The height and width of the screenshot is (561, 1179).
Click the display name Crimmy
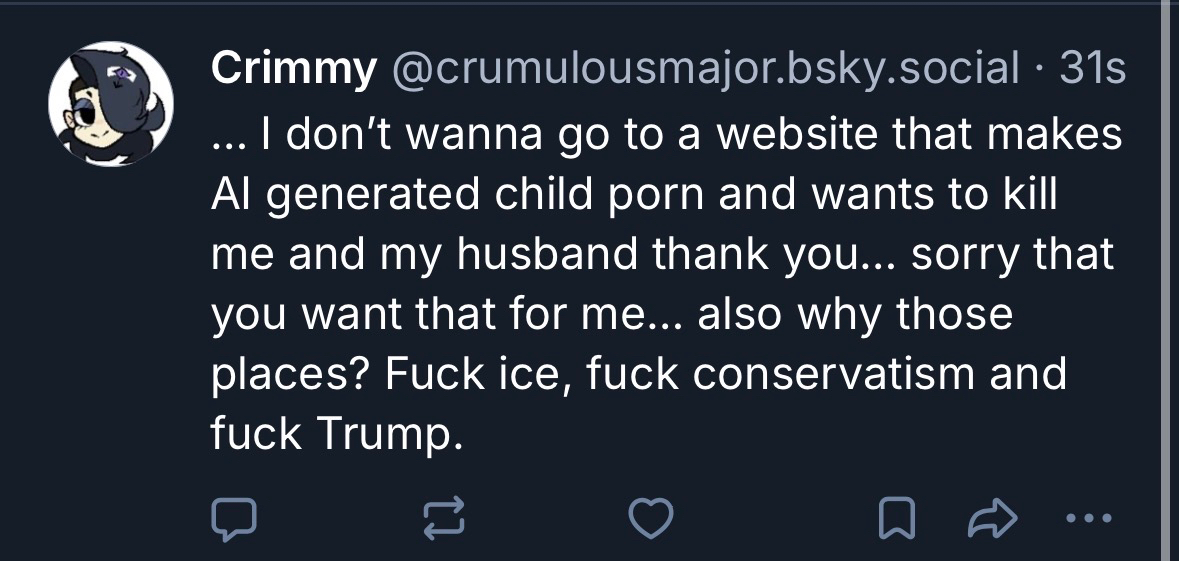(x=293, y=69)
